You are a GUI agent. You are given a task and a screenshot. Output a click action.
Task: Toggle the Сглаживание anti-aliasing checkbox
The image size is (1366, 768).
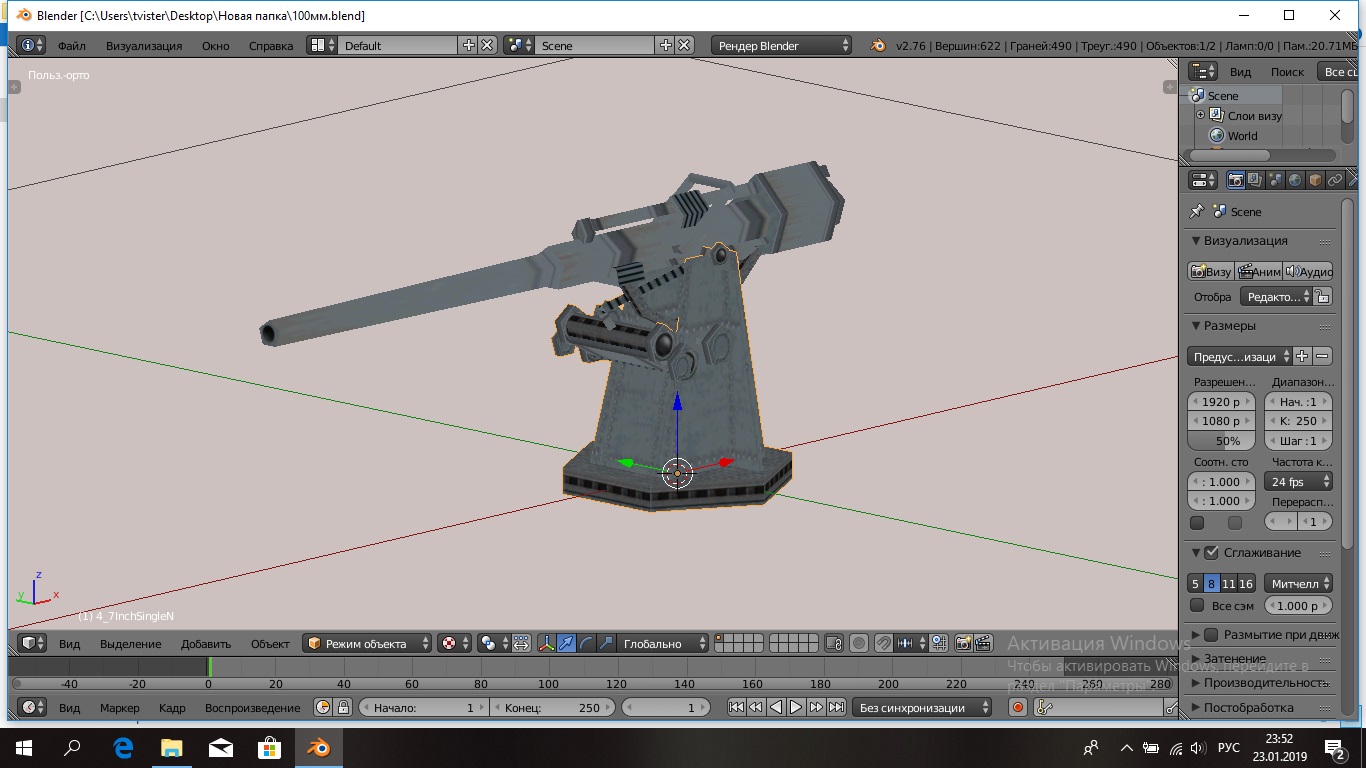(x=1211, y=553)
